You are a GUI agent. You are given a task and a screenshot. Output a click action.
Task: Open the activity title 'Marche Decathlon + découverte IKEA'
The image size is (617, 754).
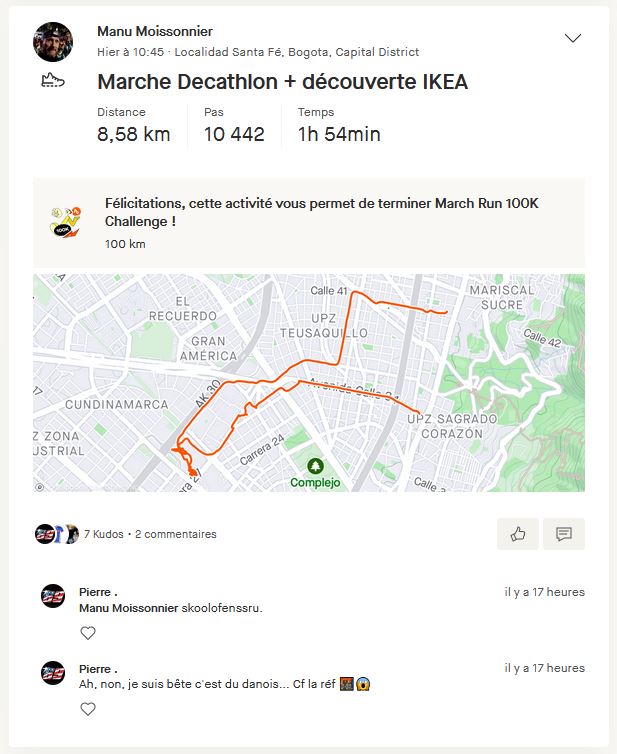[282, 82]
